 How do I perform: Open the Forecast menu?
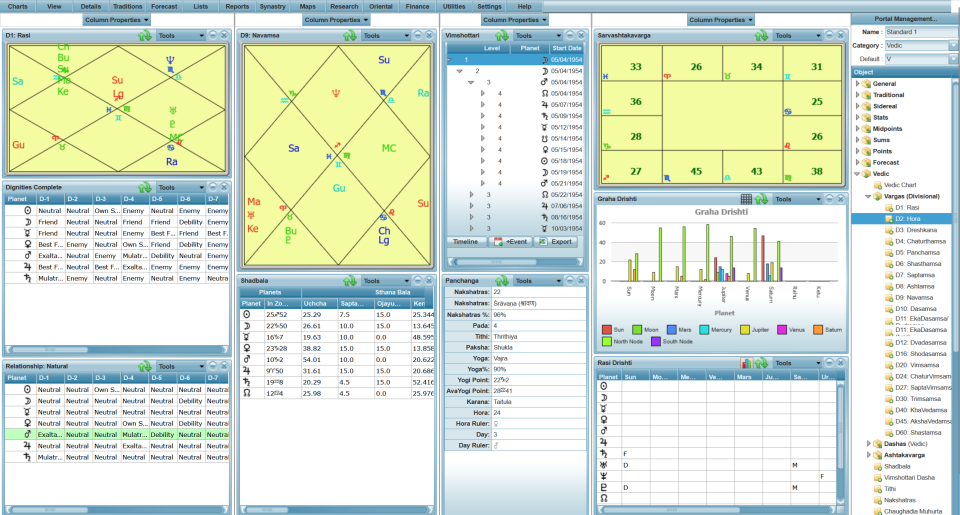click(164, 6)
